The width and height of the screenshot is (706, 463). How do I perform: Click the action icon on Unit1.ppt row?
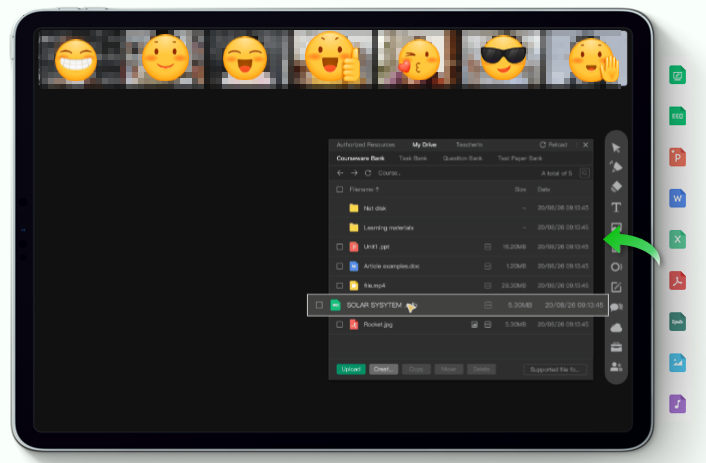coord(488,247)
